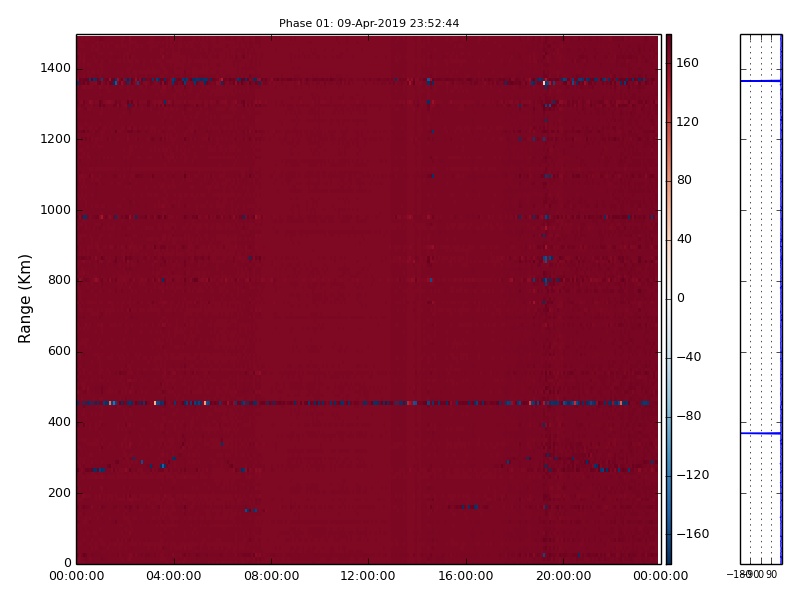Click the colorbar label 0
This screenshot has width=800, height=600.
coord(681,298)
